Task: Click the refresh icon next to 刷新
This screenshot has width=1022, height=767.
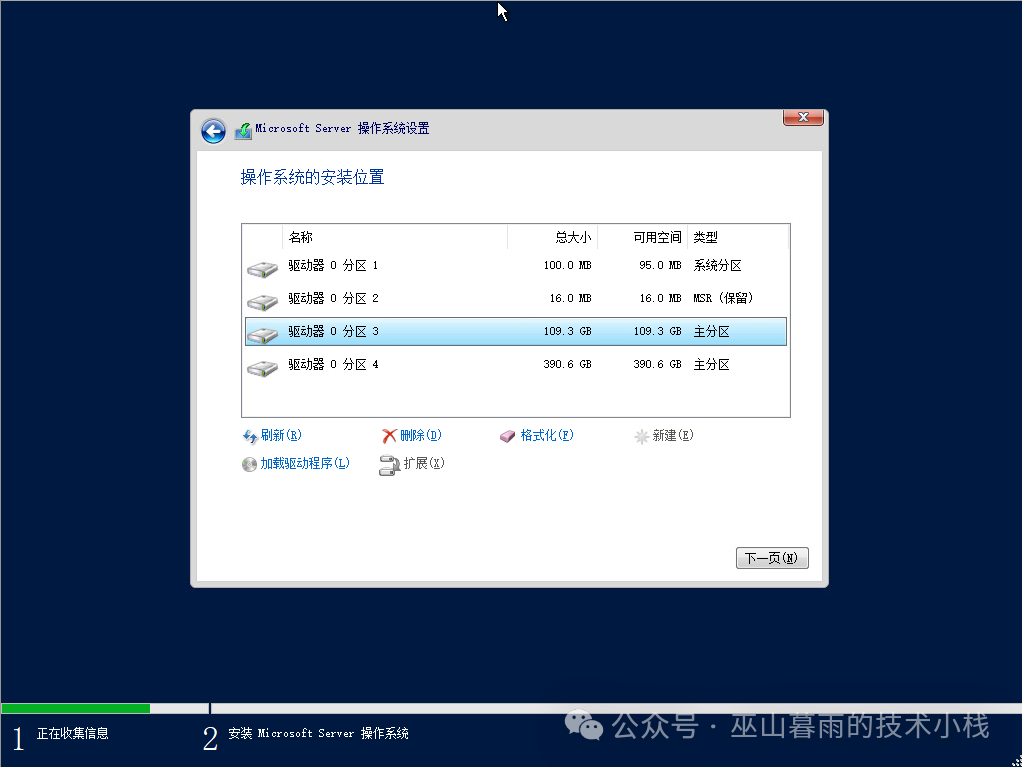Action: pos(250,436)
